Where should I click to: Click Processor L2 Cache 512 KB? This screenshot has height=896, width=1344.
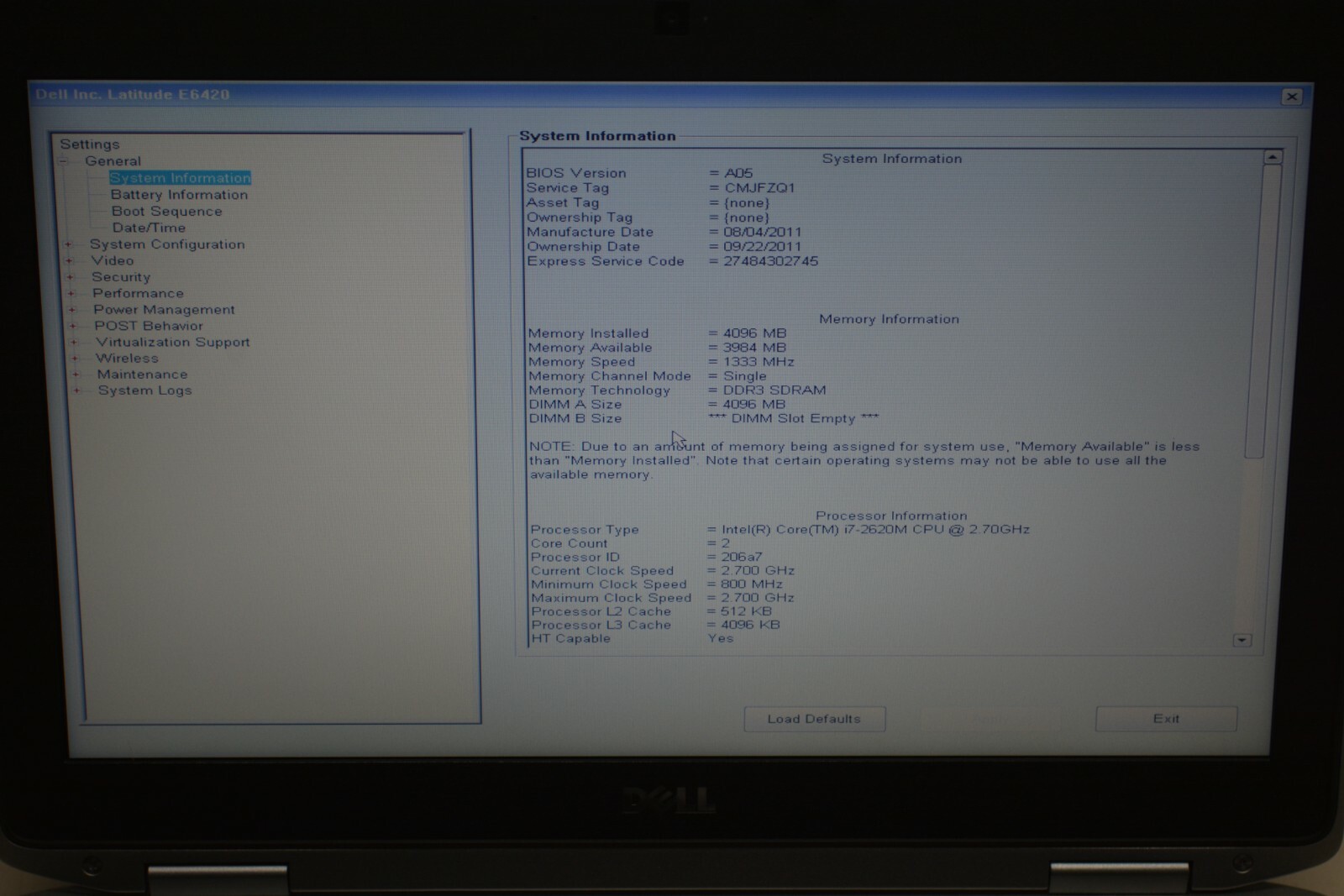point(745,611)
